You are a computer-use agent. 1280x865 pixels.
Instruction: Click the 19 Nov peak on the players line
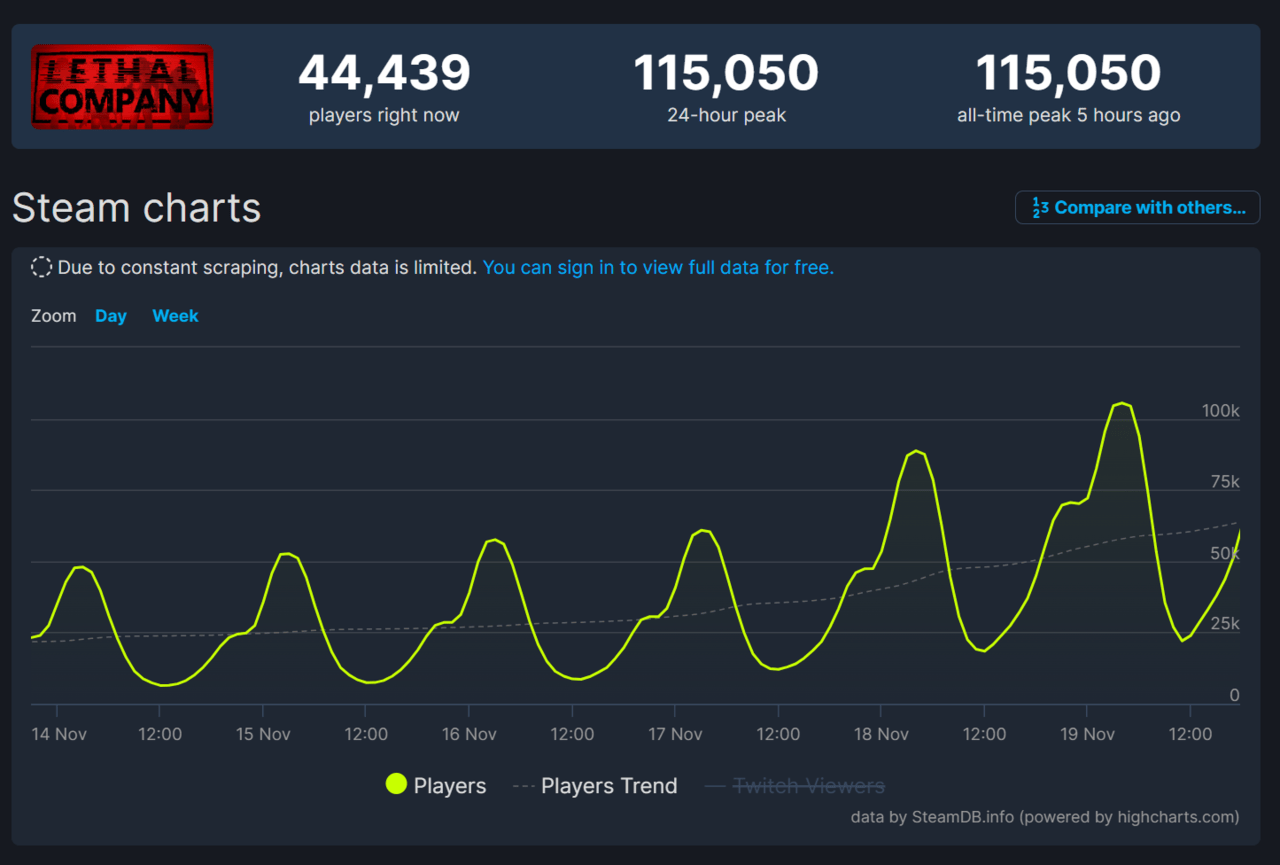click(x=1122, y=403)
